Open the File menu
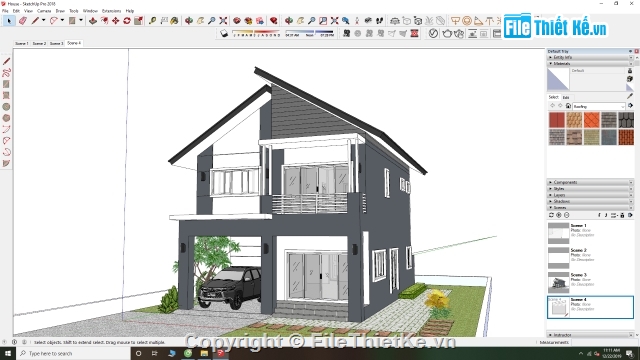This screenshot has height=360, width=640. [x=5, y=11]
